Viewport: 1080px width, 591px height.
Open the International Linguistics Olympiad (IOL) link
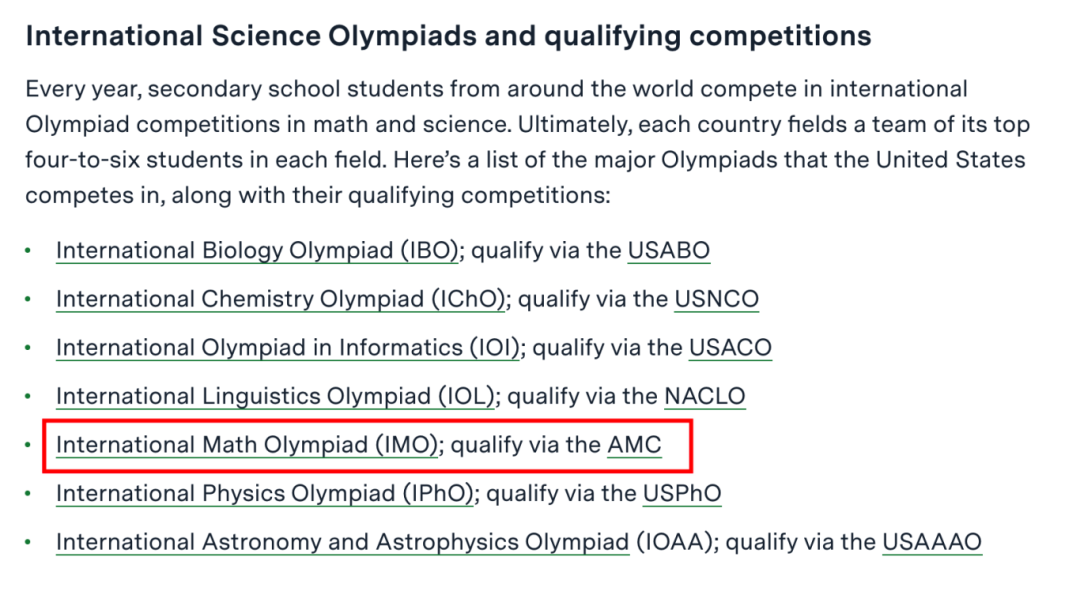pos(276,396)
